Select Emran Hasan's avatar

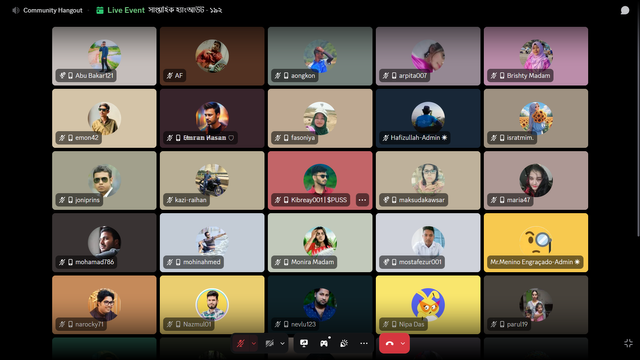click(x=212, y=118)
